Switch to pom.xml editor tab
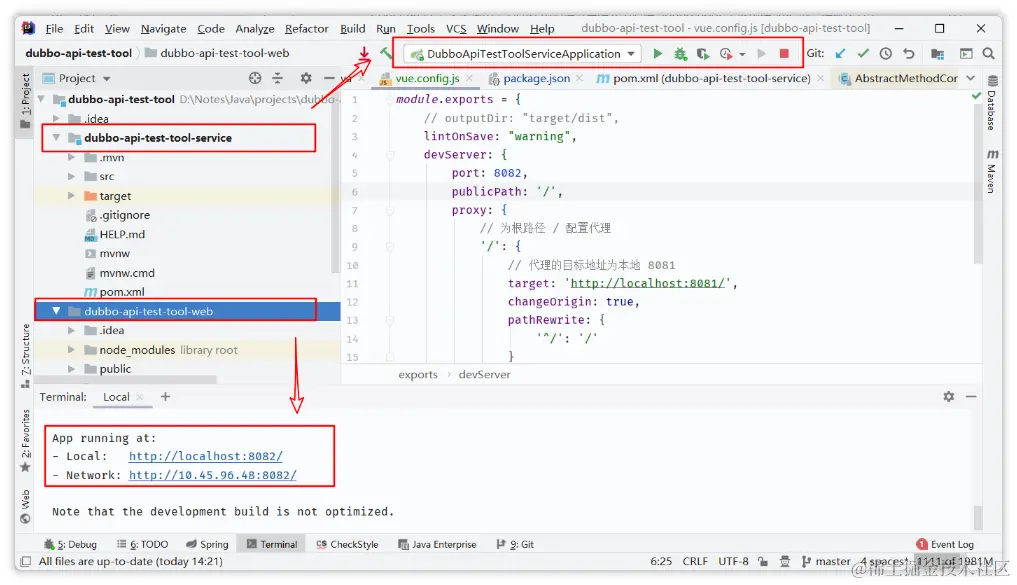 pos(712,78)
